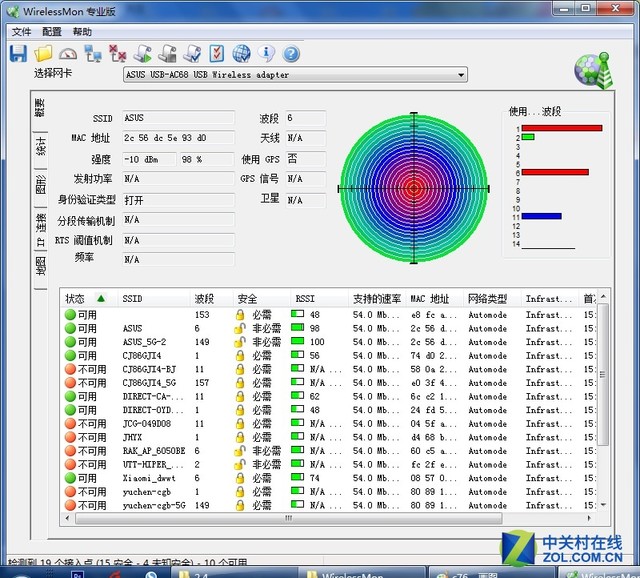Sort list by the 波段 column header
The height and width of the screenshot is (578, 640).
[211, 299]
